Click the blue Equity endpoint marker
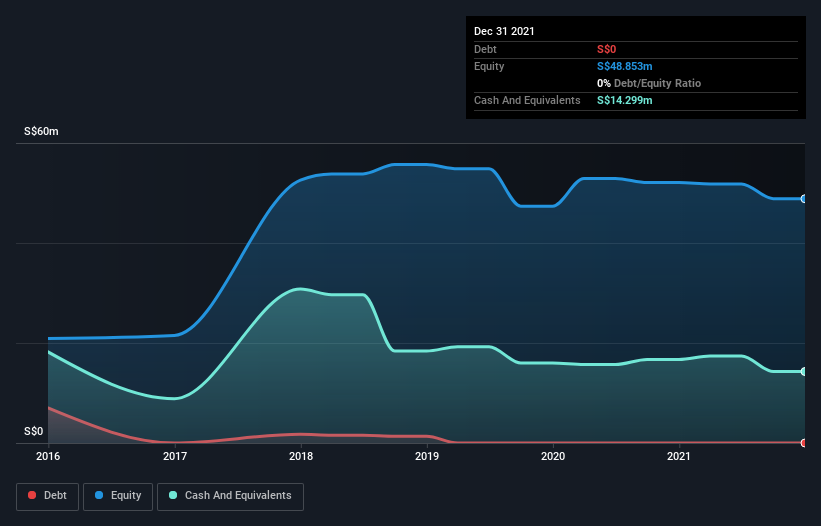The width and height of the screenshot is (821, 526). pyautogui.click(x=804, y=199)
